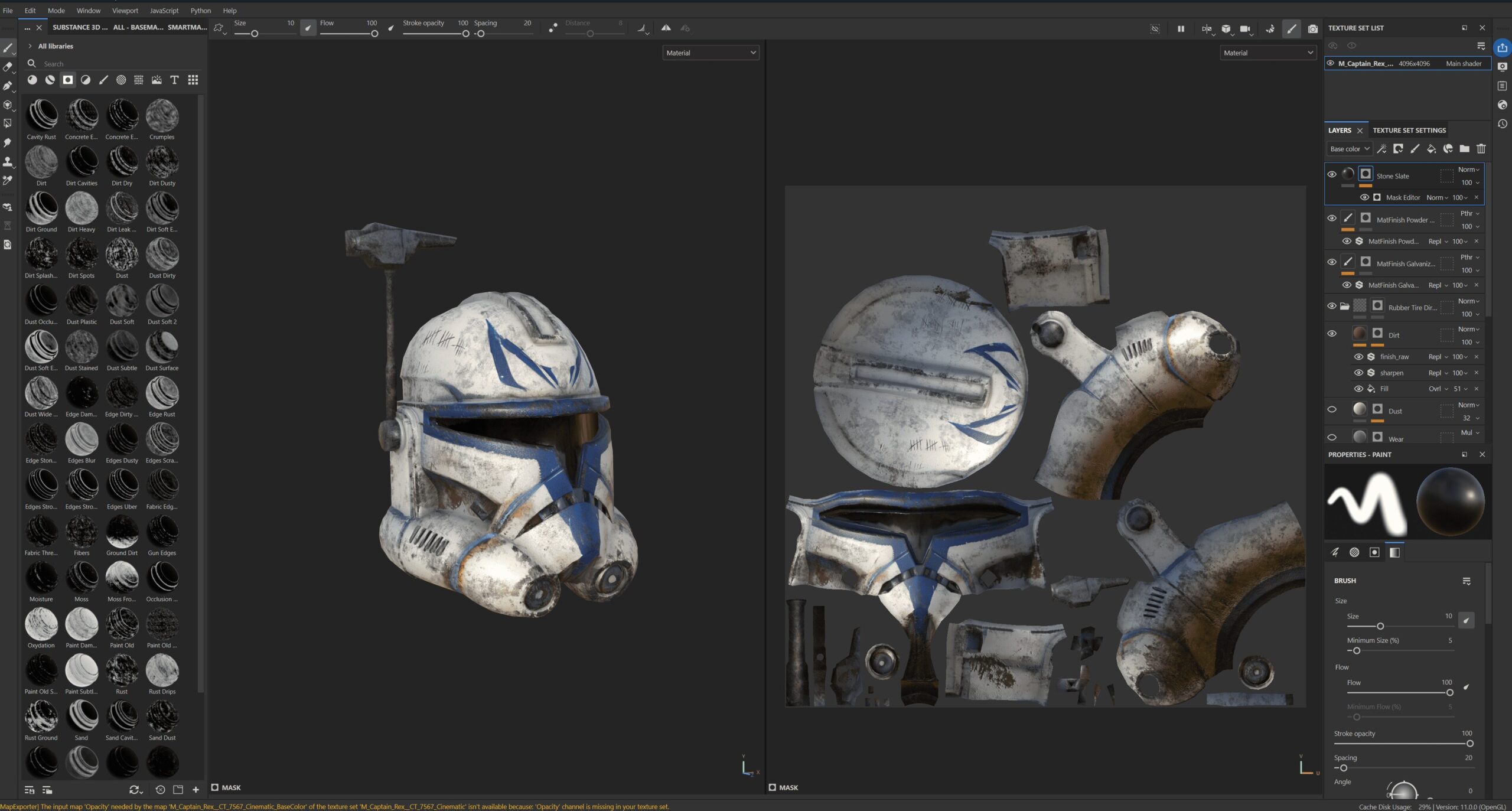Hide the Stone Slate layer
The width and height of the screenshot is (1512, 811).
click(1331, 175)
